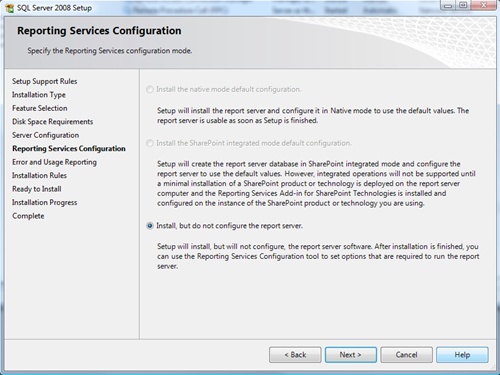The image size is (500, 375).
Task: Select SharePoint integrated mode radio button
Action: click(150, 143)
